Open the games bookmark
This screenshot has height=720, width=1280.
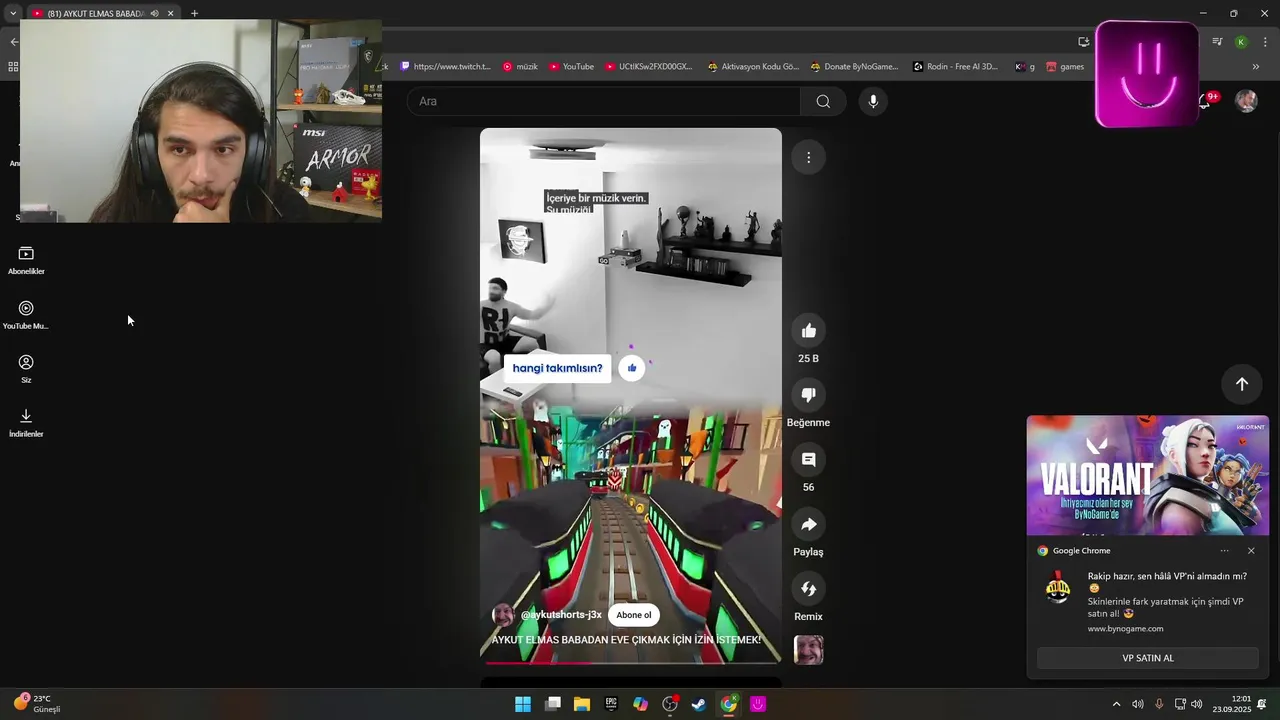point(1065,67)
